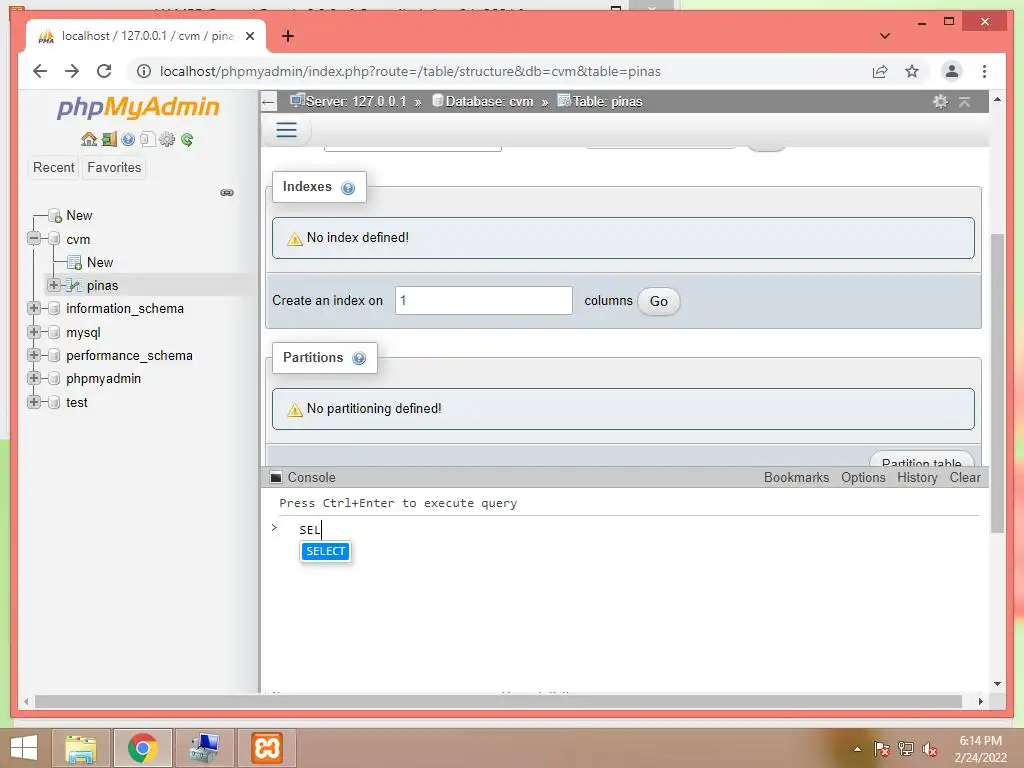Open Console Options
1024x768 pixels.
click(863, 477)
